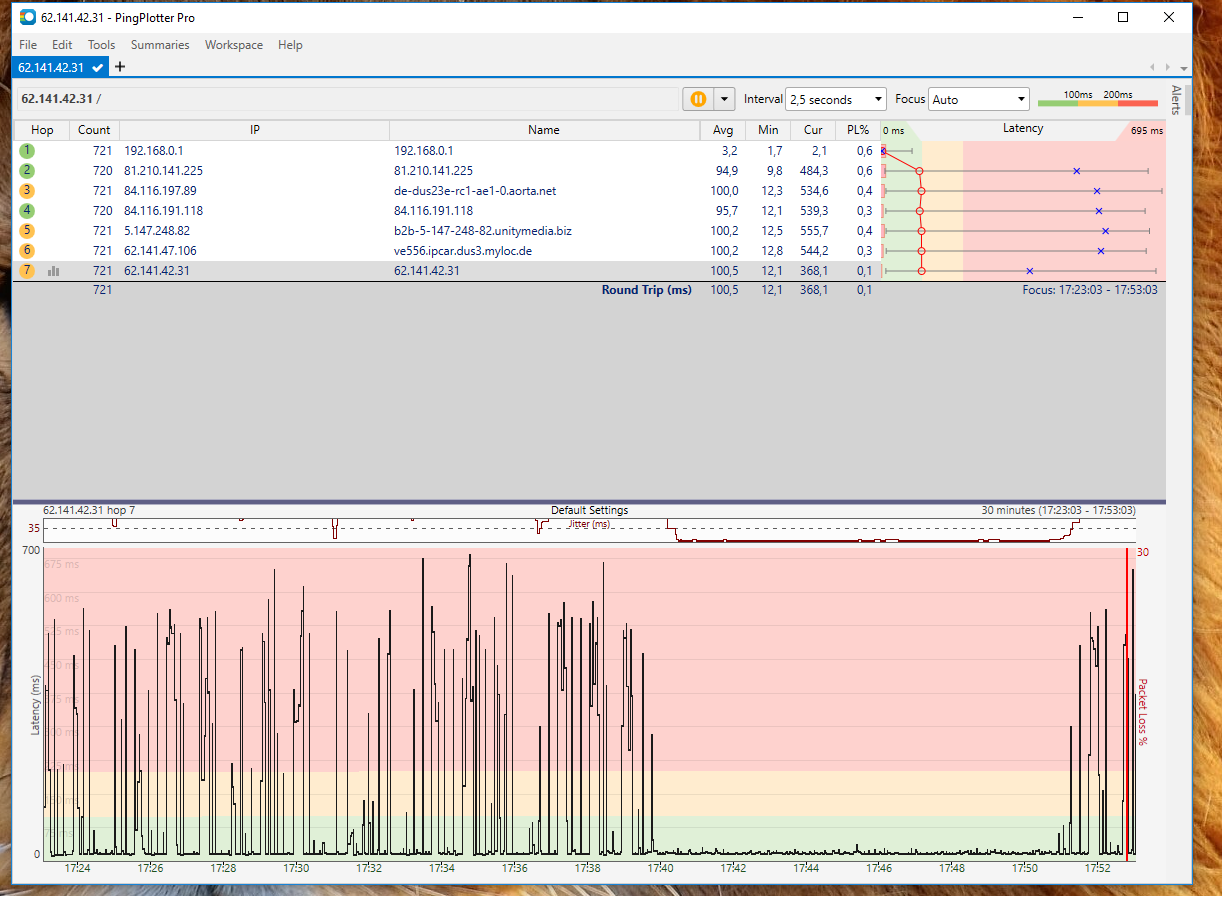The width and height of the screenshot is (1222, 922).
Task: Click IP cell 192.168.0.1
Action: click(153, 151)
